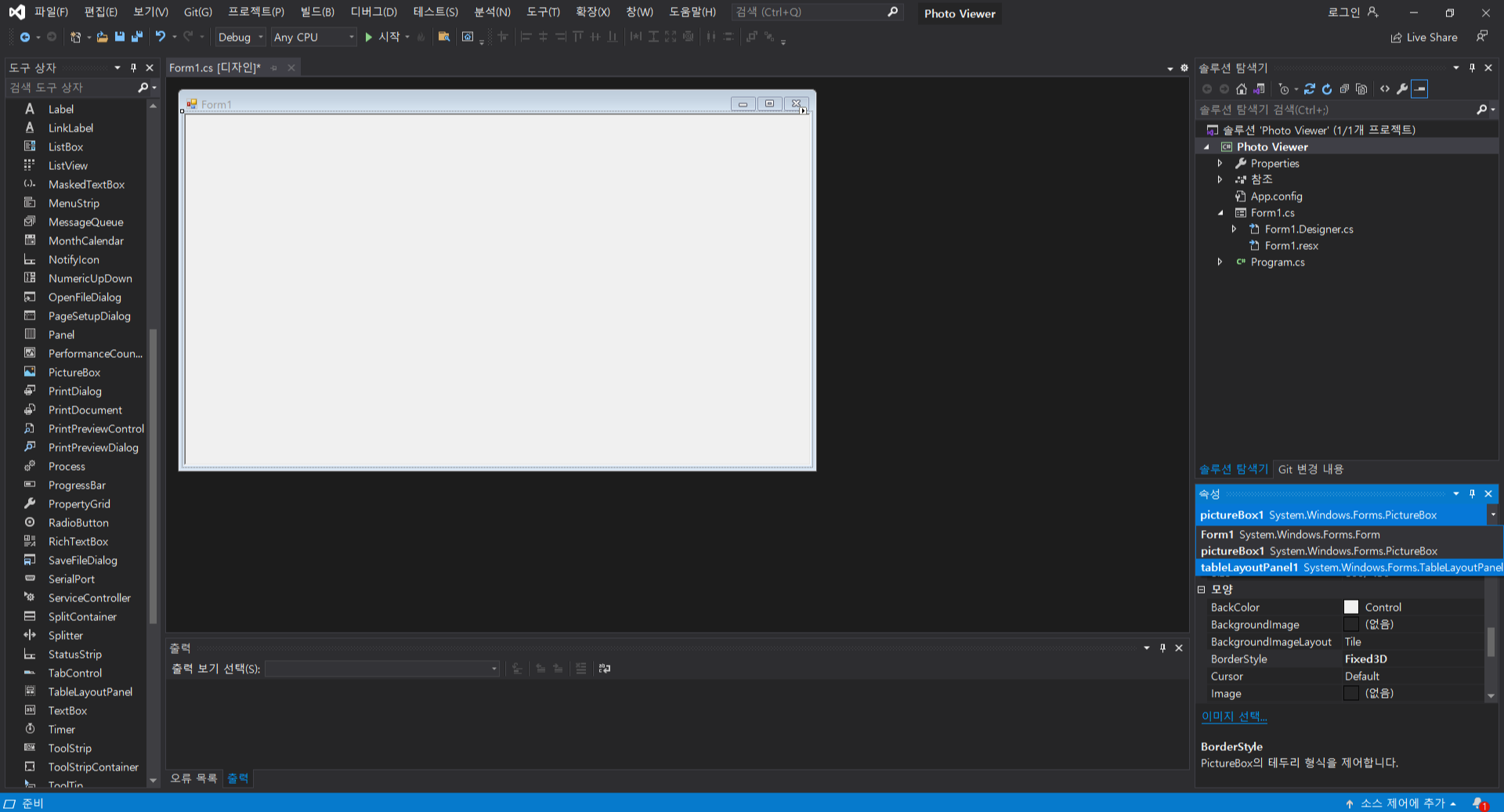Open the output view selection dropdown
This screenshot has width=1504, height=812.
[382, 669]
